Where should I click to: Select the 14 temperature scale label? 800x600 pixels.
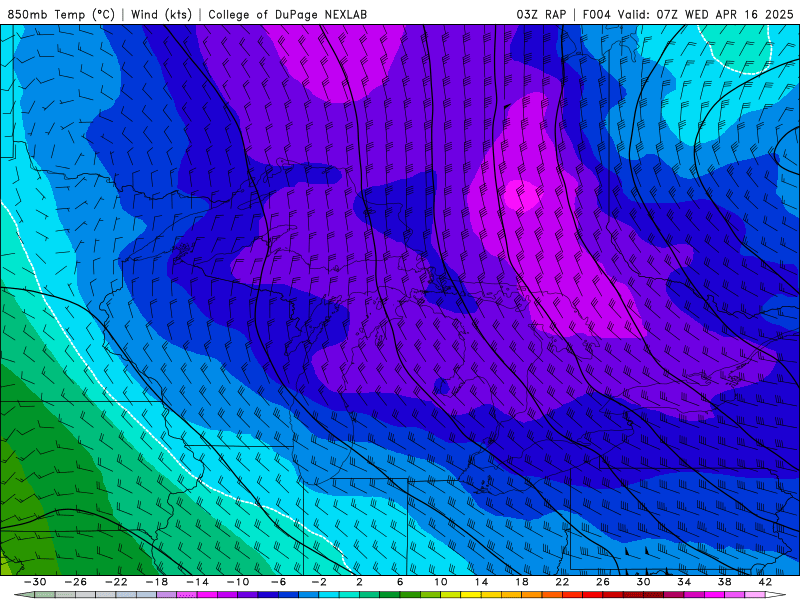click(x=481, y=582)
